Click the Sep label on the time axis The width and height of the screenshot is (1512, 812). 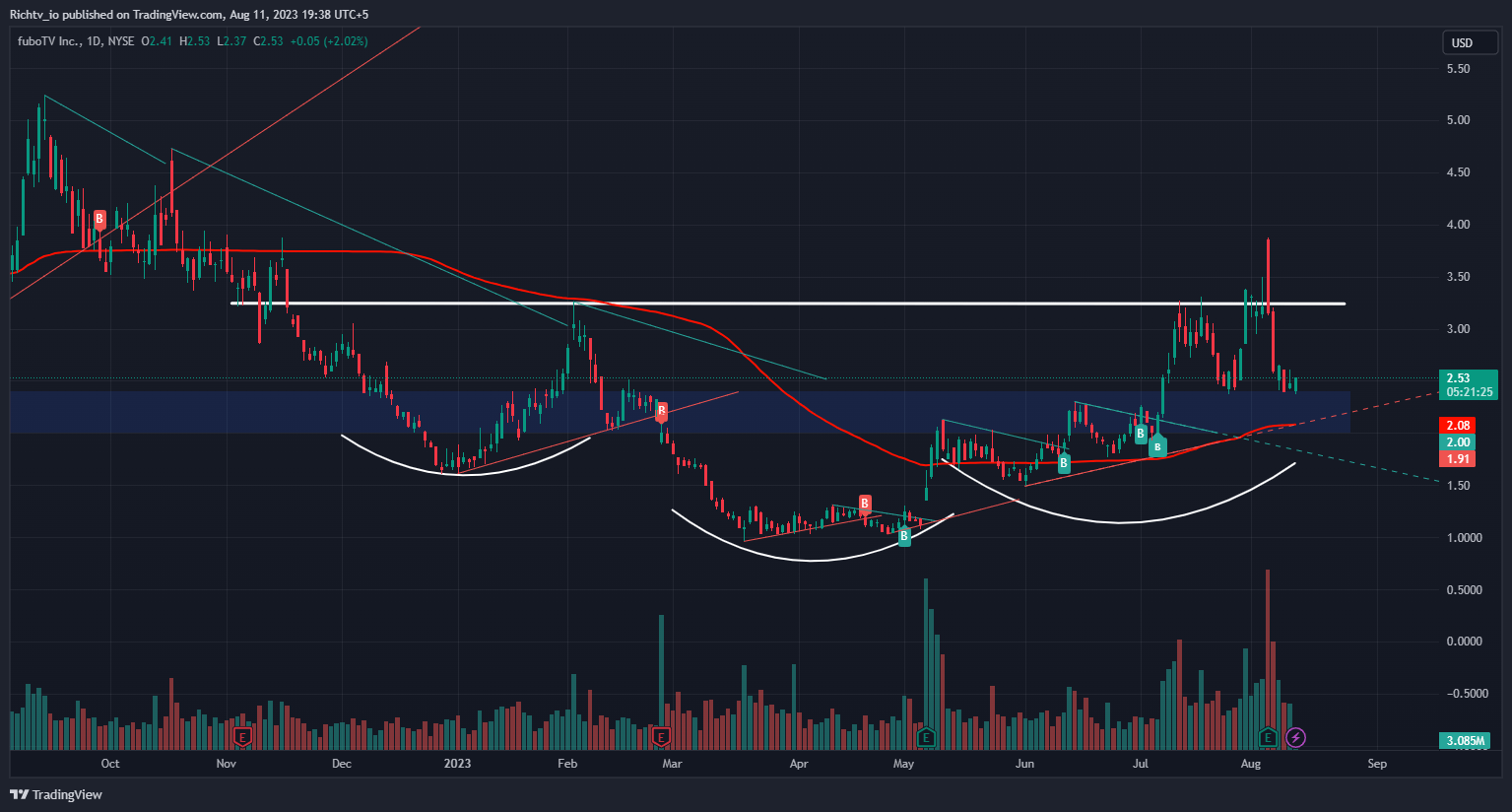[1377, 764]
